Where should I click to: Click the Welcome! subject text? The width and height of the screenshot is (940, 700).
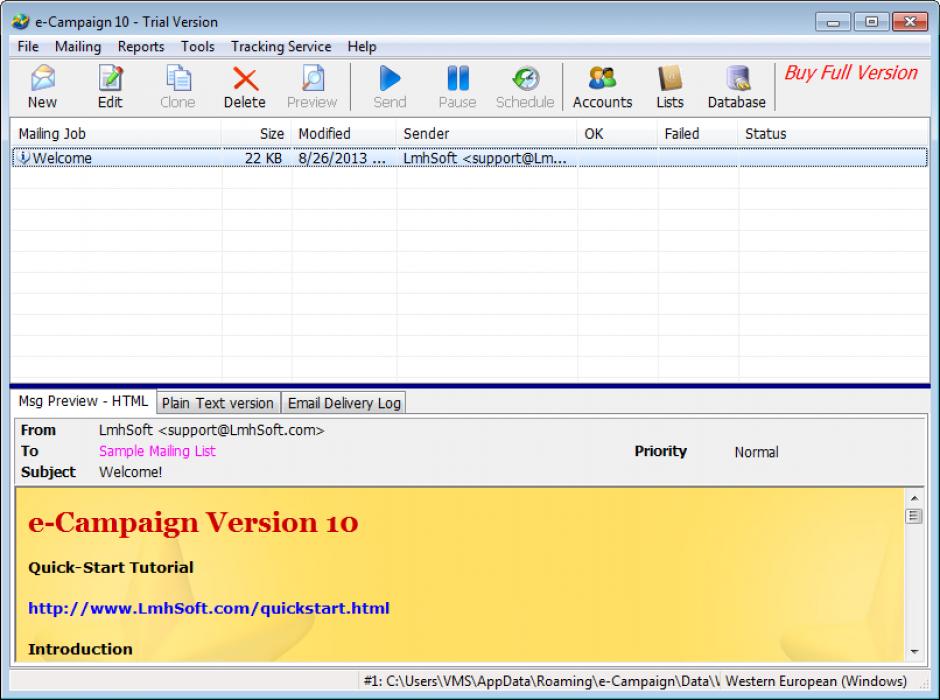tap(131, 472)
